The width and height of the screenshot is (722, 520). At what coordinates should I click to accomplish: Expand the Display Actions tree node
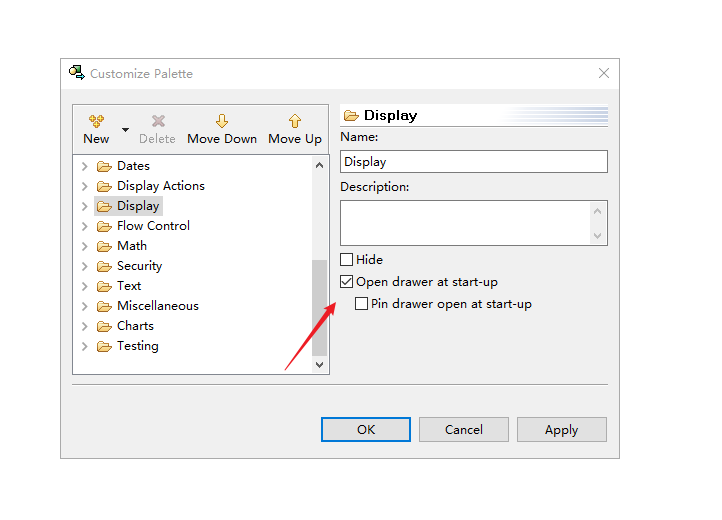(84, 186)
